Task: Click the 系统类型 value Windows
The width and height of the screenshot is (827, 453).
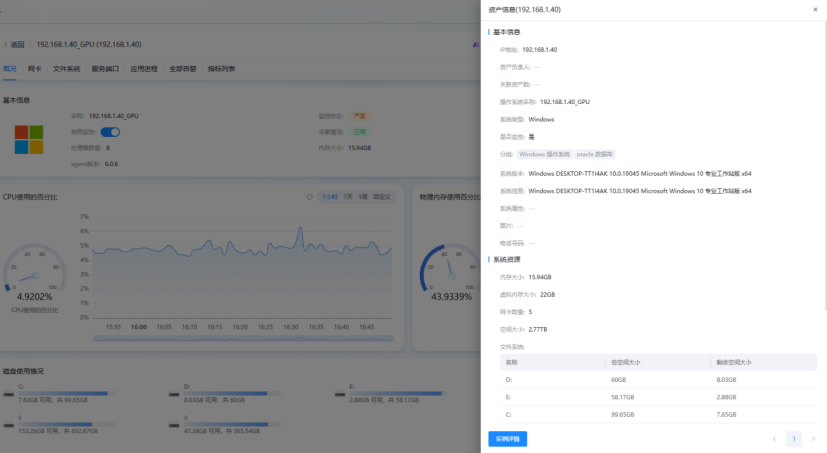Action: [x=541, y=119]
